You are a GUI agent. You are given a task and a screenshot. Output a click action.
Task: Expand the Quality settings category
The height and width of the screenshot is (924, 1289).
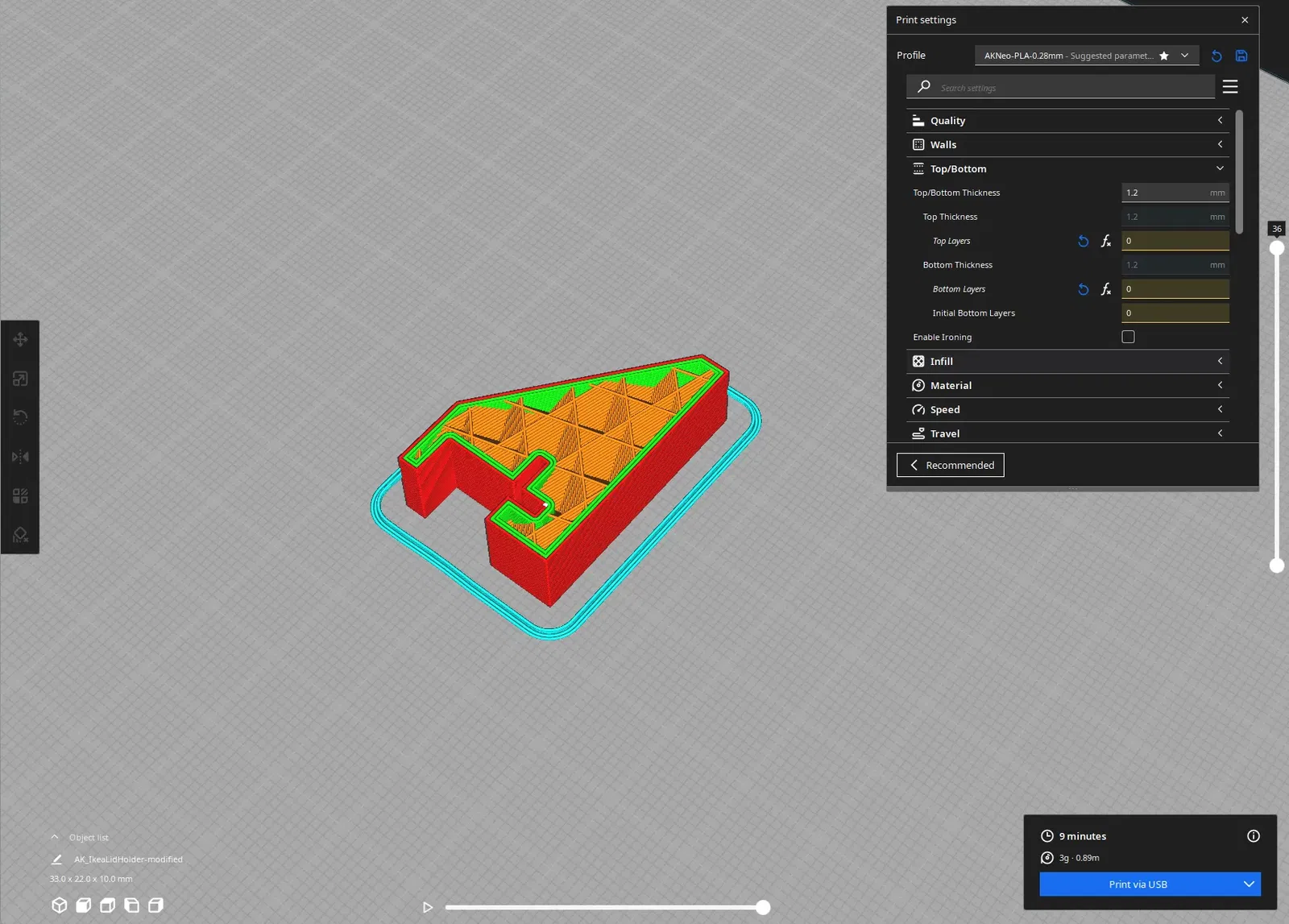coord(1067,121)
